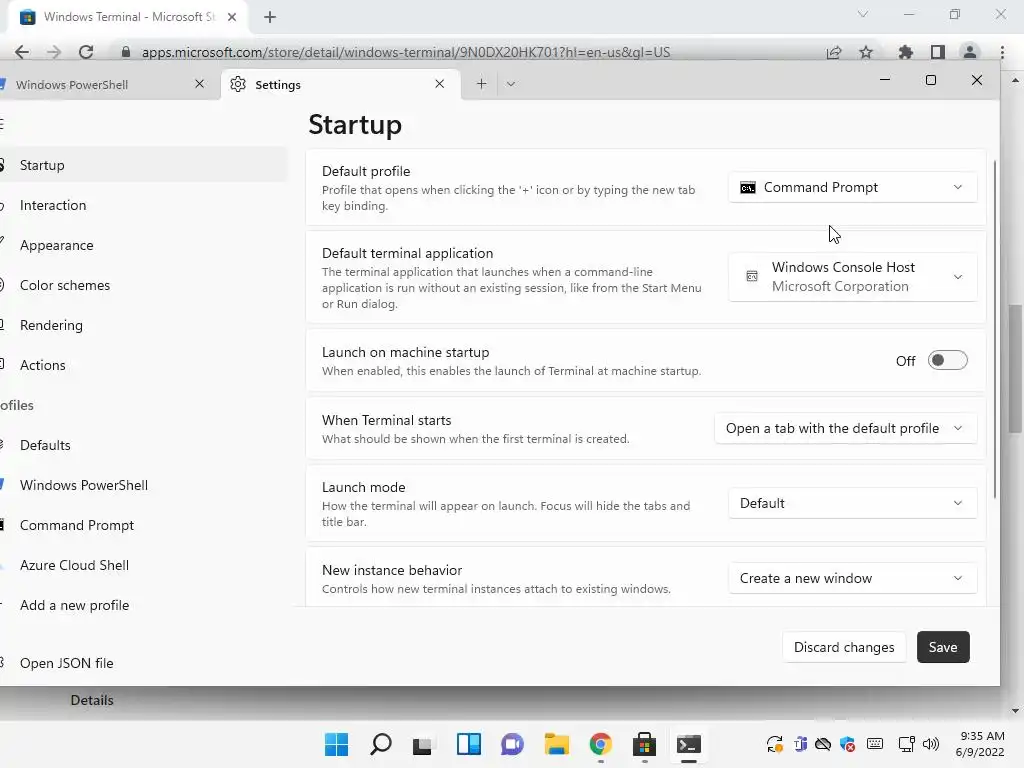Open Azure Cloud Shell profile settings
This screenshot has height=768, width=1024.
142,566
